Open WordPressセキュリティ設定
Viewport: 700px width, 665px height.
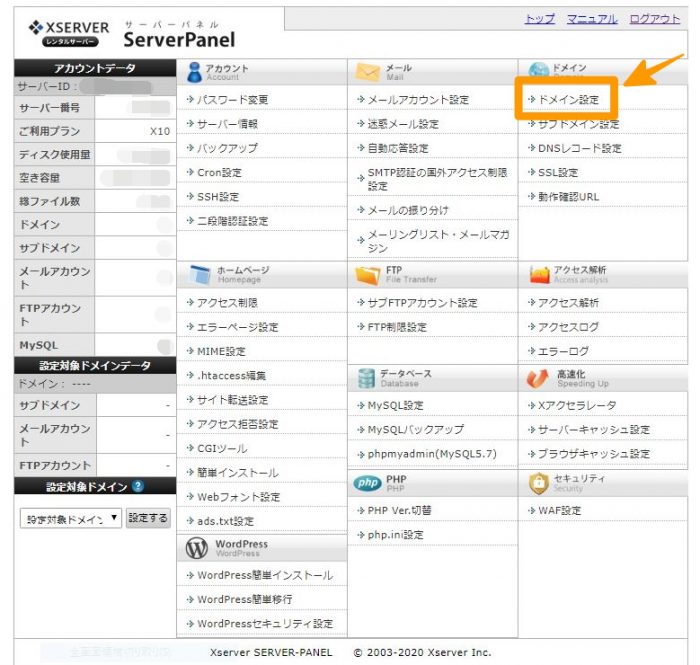265,623
